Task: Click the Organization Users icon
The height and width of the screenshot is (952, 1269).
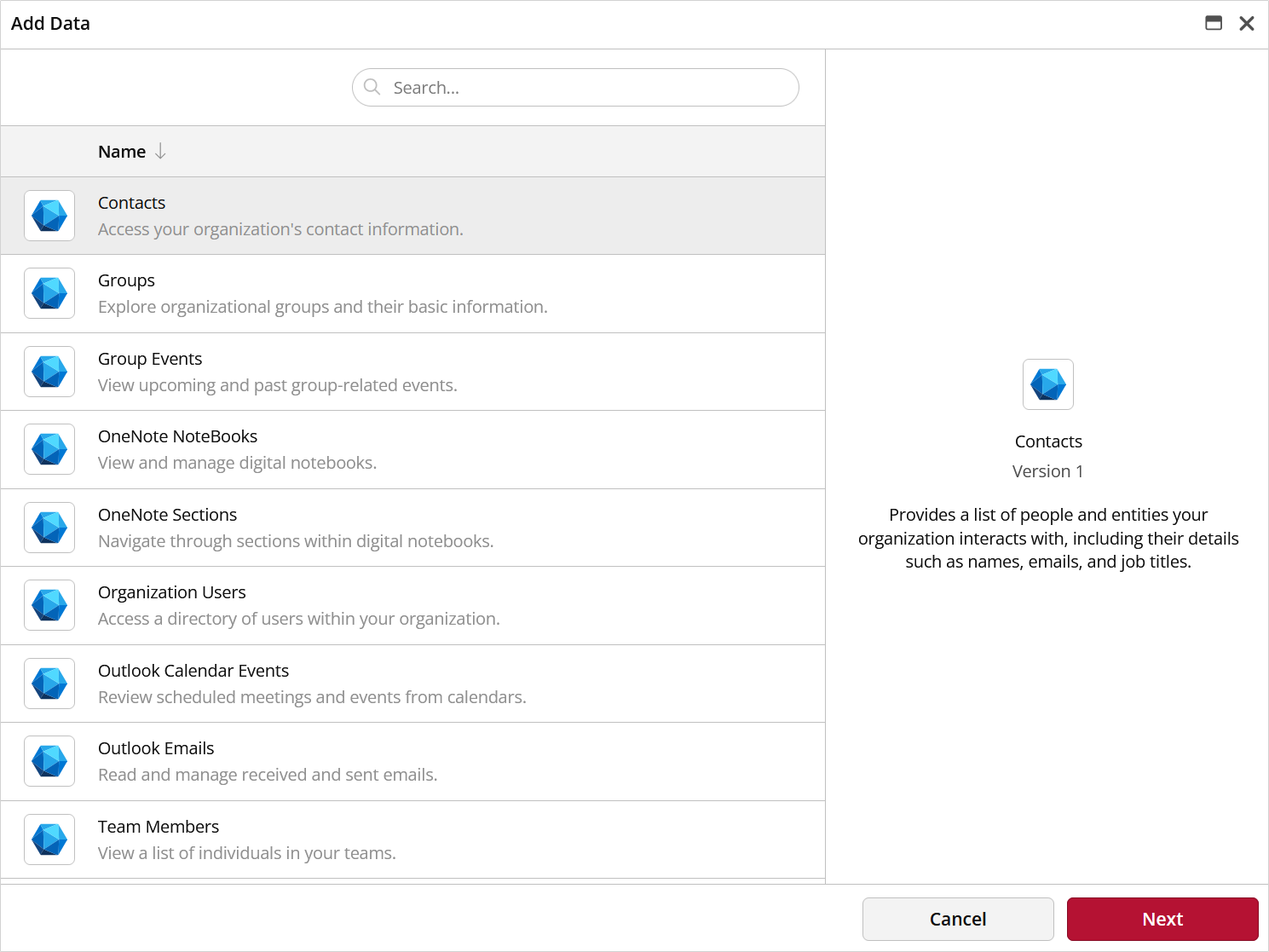Action: tap(49, 605)
